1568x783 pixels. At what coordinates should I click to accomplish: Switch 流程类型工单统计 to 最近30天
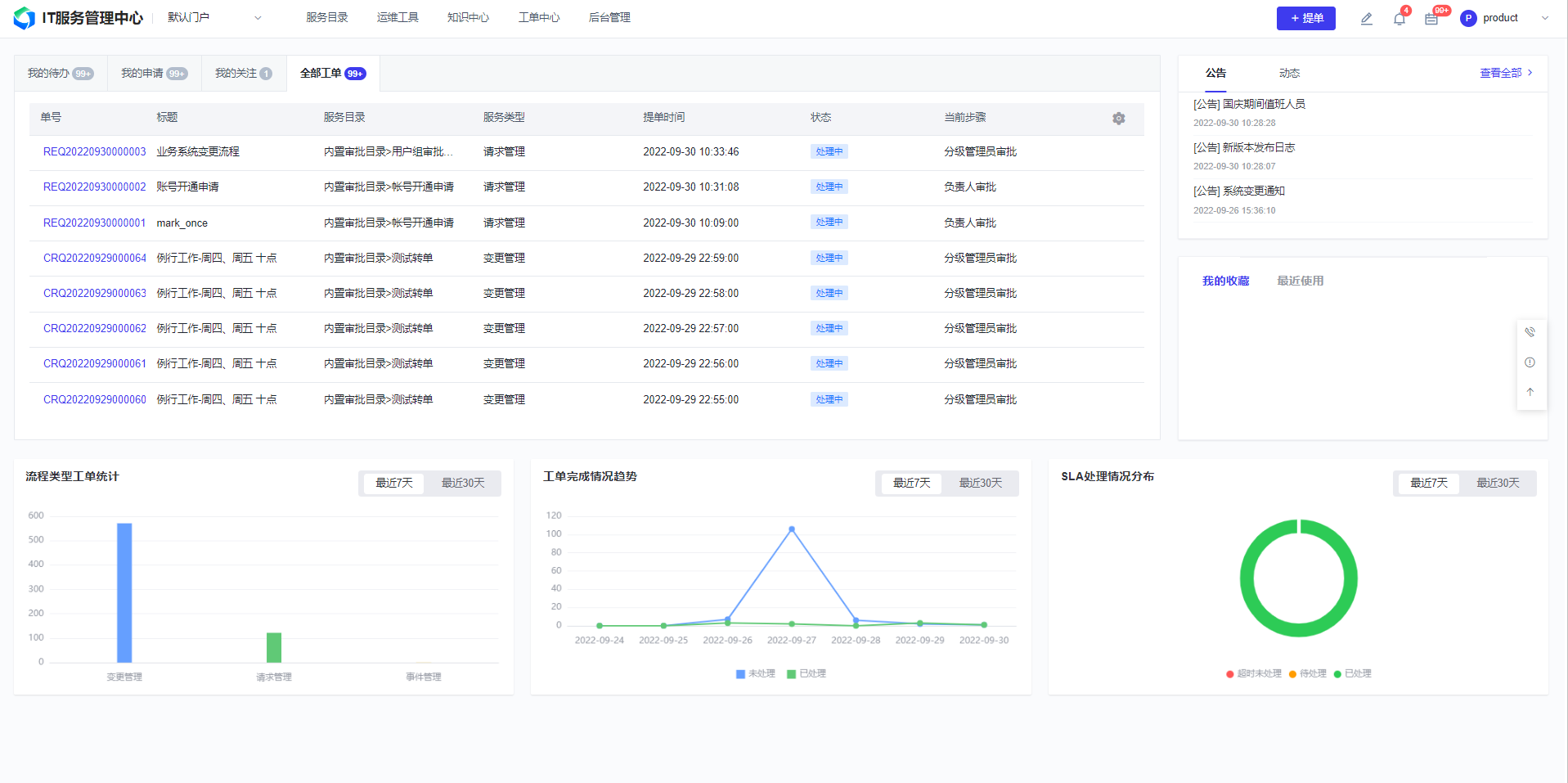pyautogui.click(x=463, y=484)
